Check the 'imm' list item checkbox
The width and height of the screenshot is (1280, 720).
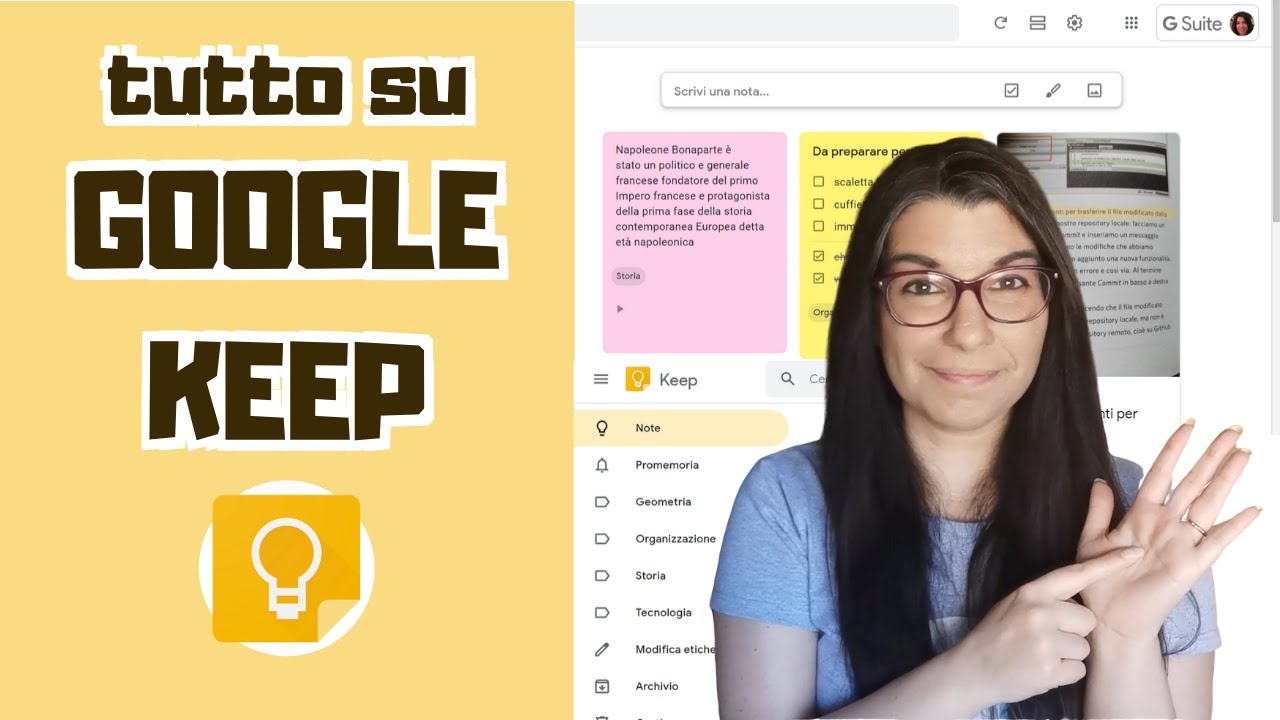(818, 227)
